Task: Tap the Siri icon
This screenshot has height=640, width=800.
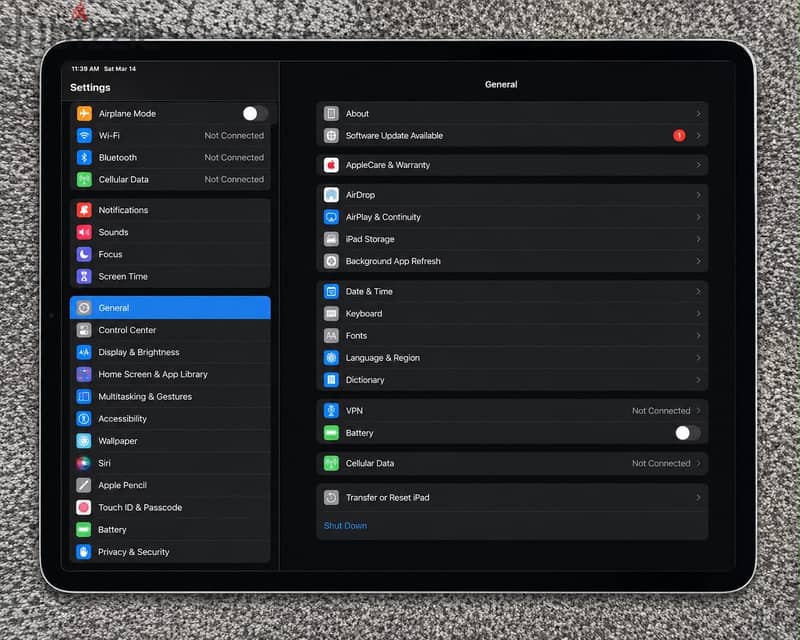Action: [84, 463]
